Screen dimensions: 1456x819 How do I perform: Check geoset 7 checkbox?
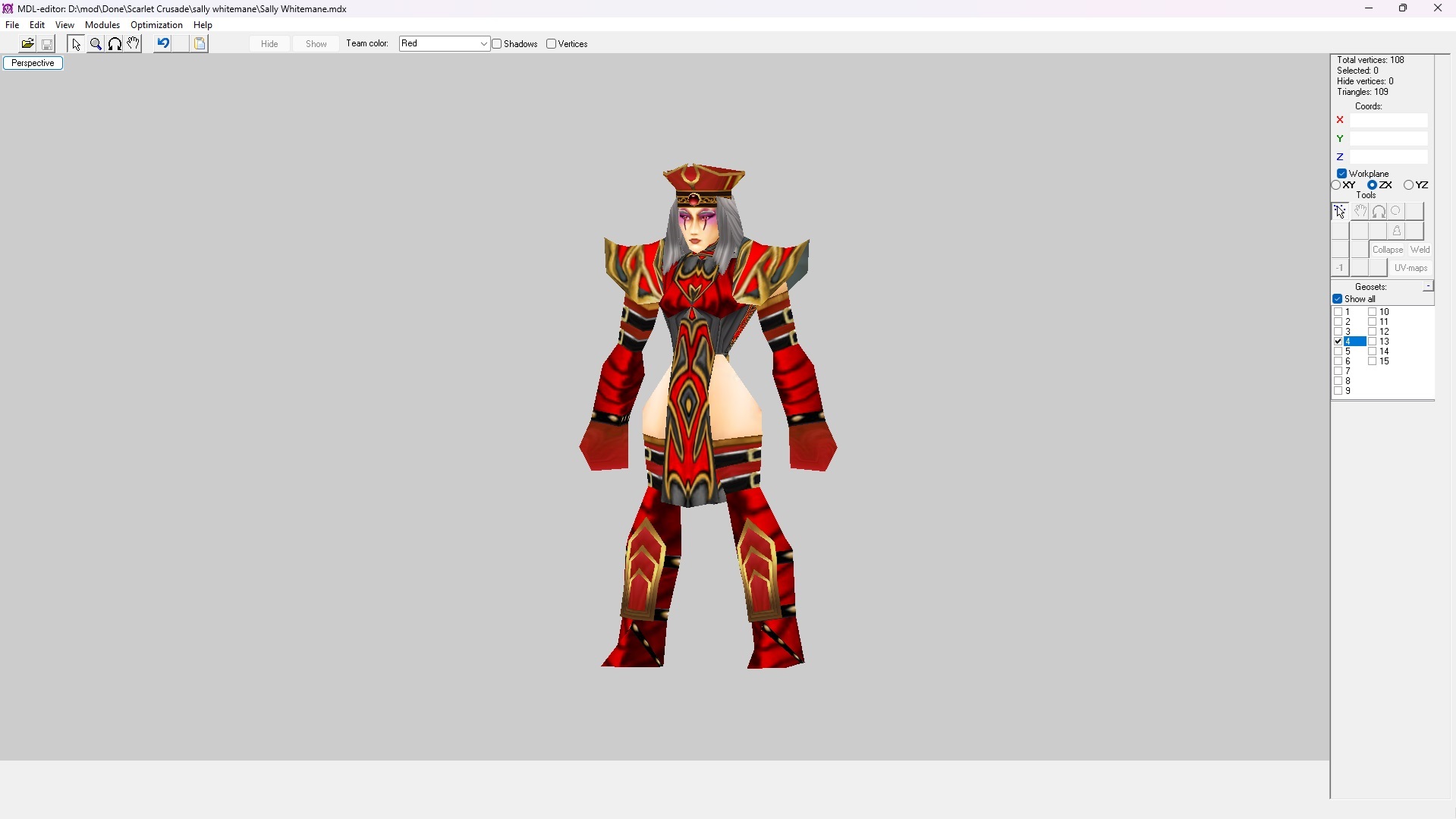pos(1339,372)
